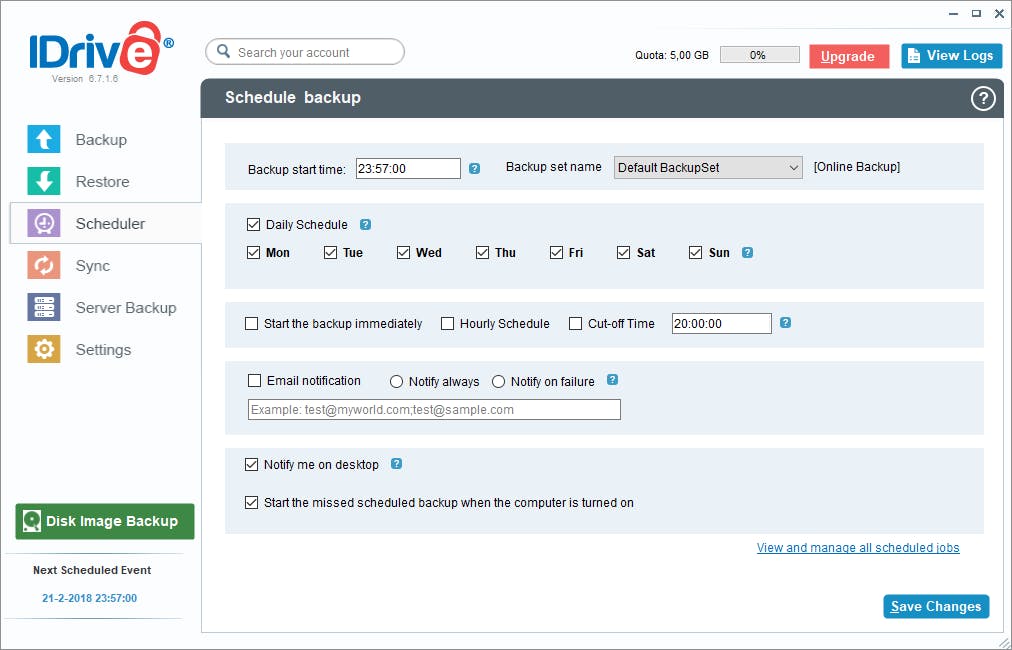This screenshot has height=650, width=1012.
Task: Click the Server Backup sidebar icon
Action: pos(44,308)
